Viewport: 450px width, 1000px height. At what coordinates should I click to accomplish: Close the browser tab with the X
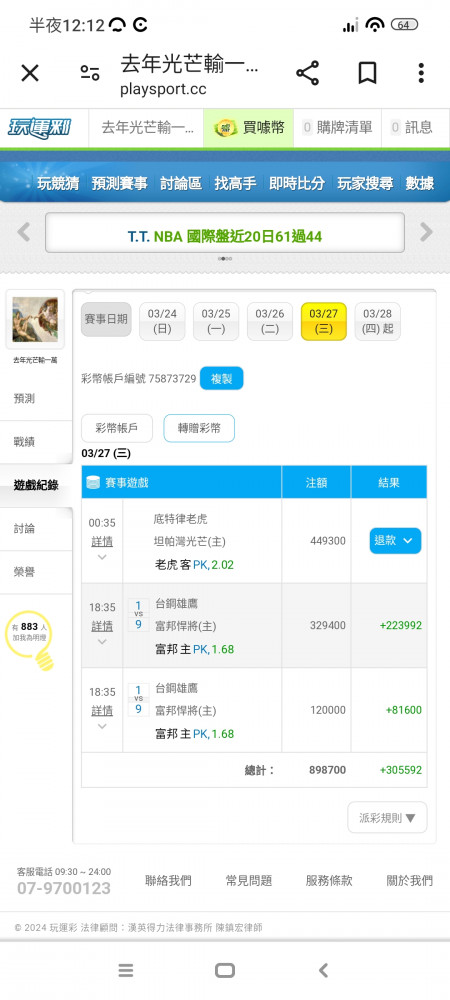pyautogui.click(x=30, y=73)
